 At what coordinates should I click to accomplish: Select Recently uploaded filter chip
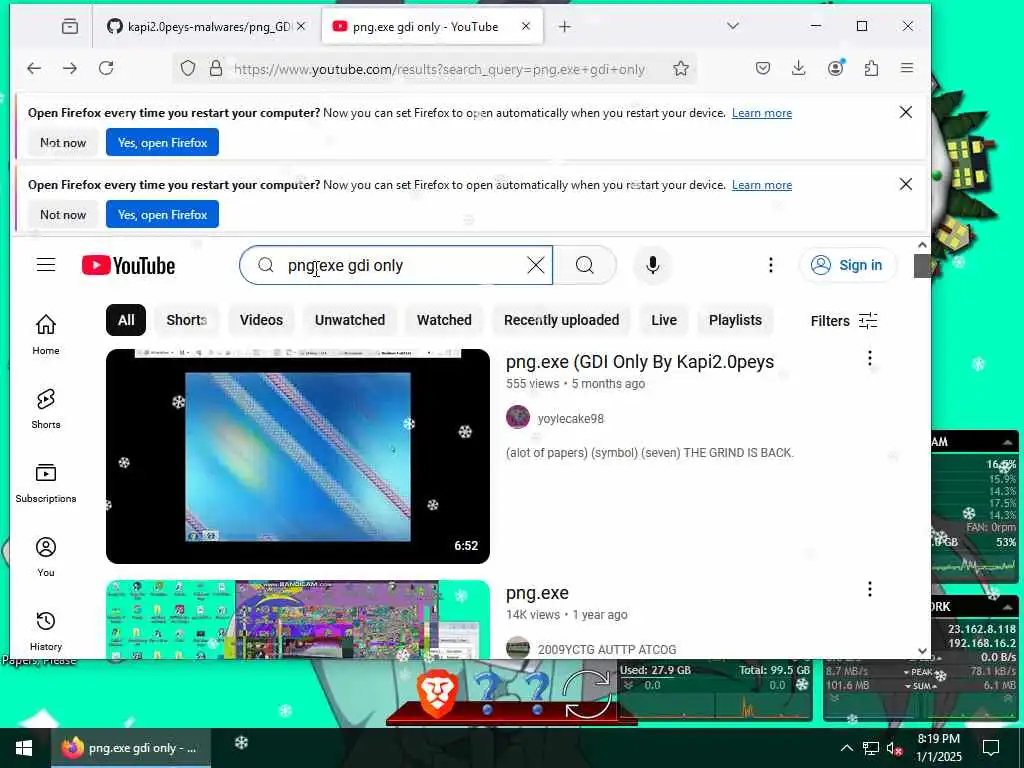pos(562,320)
